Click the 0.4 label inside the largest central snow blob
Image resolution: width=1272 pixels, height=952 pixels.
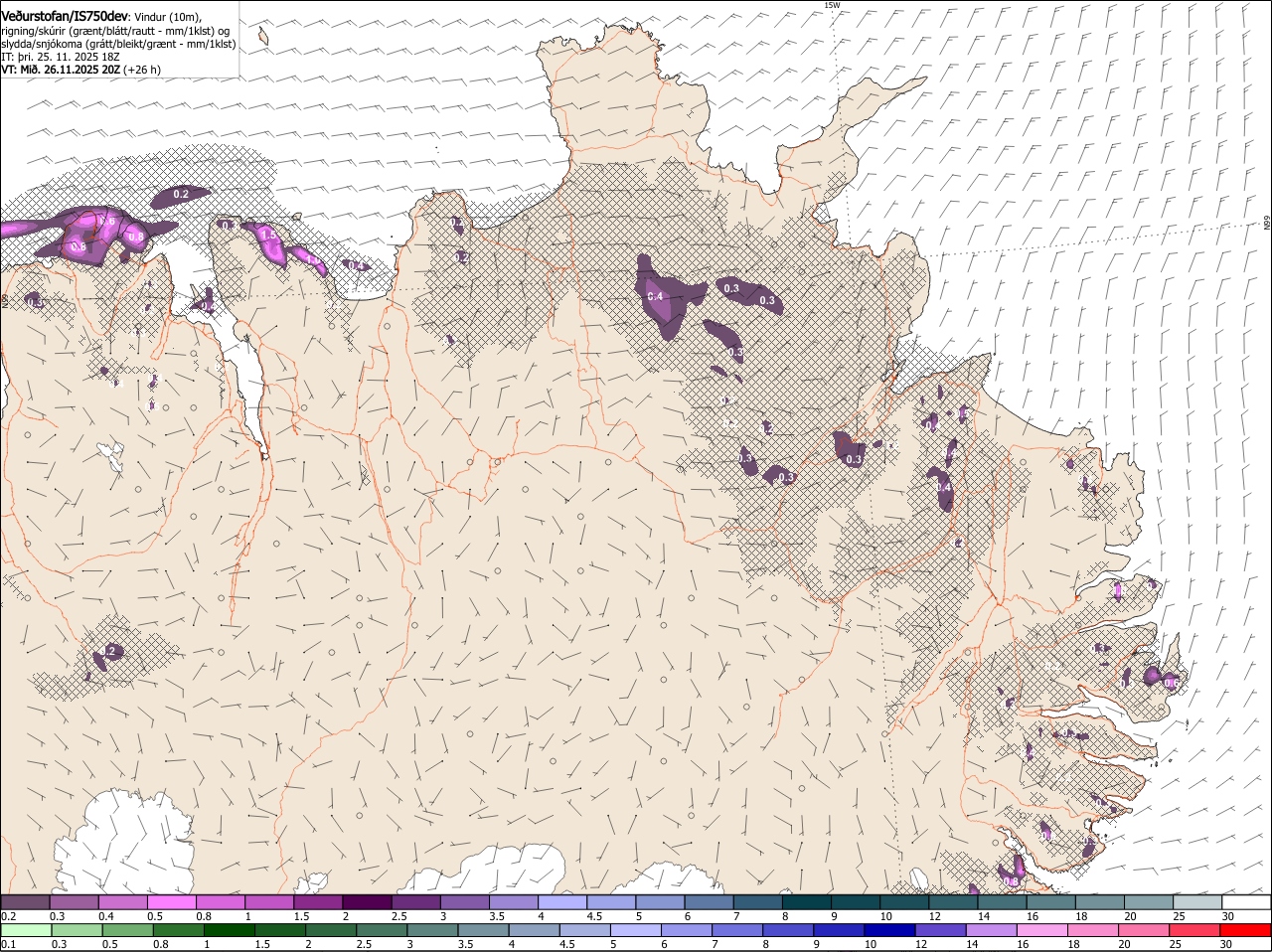click(655, 296)
